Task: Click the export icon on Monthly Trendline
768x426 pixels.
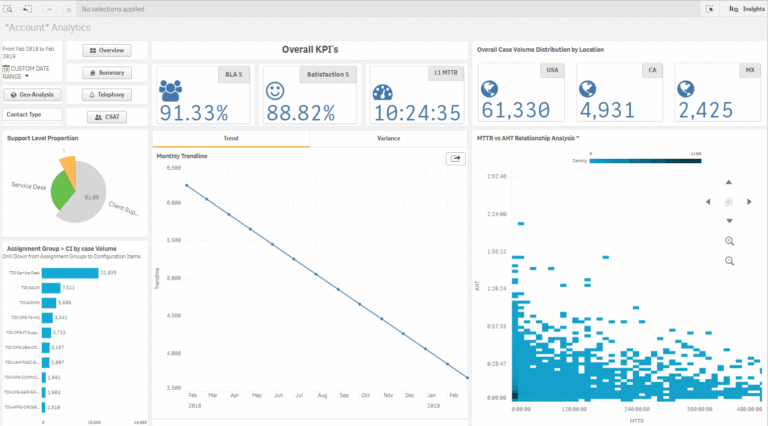Action: click(x=456, y=158)
